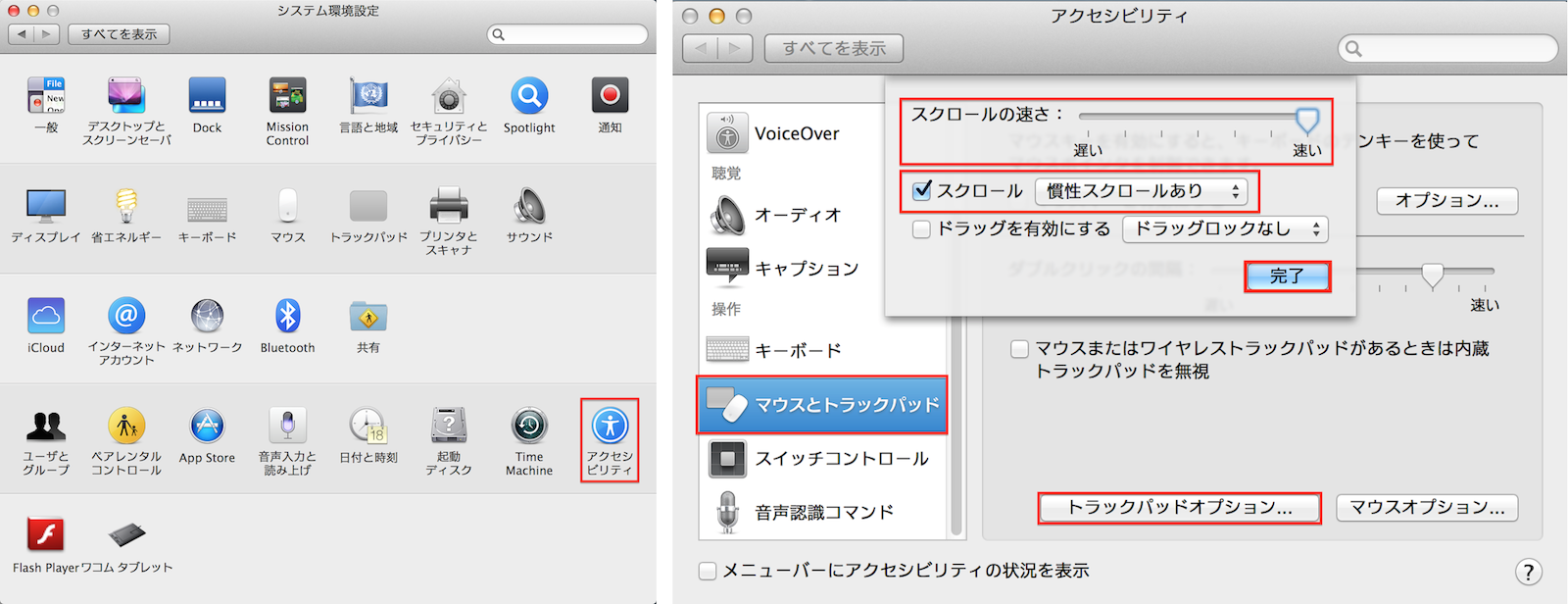Select キャプション in accessibility sidebar
1568x604 pixels.
(821, 268)
